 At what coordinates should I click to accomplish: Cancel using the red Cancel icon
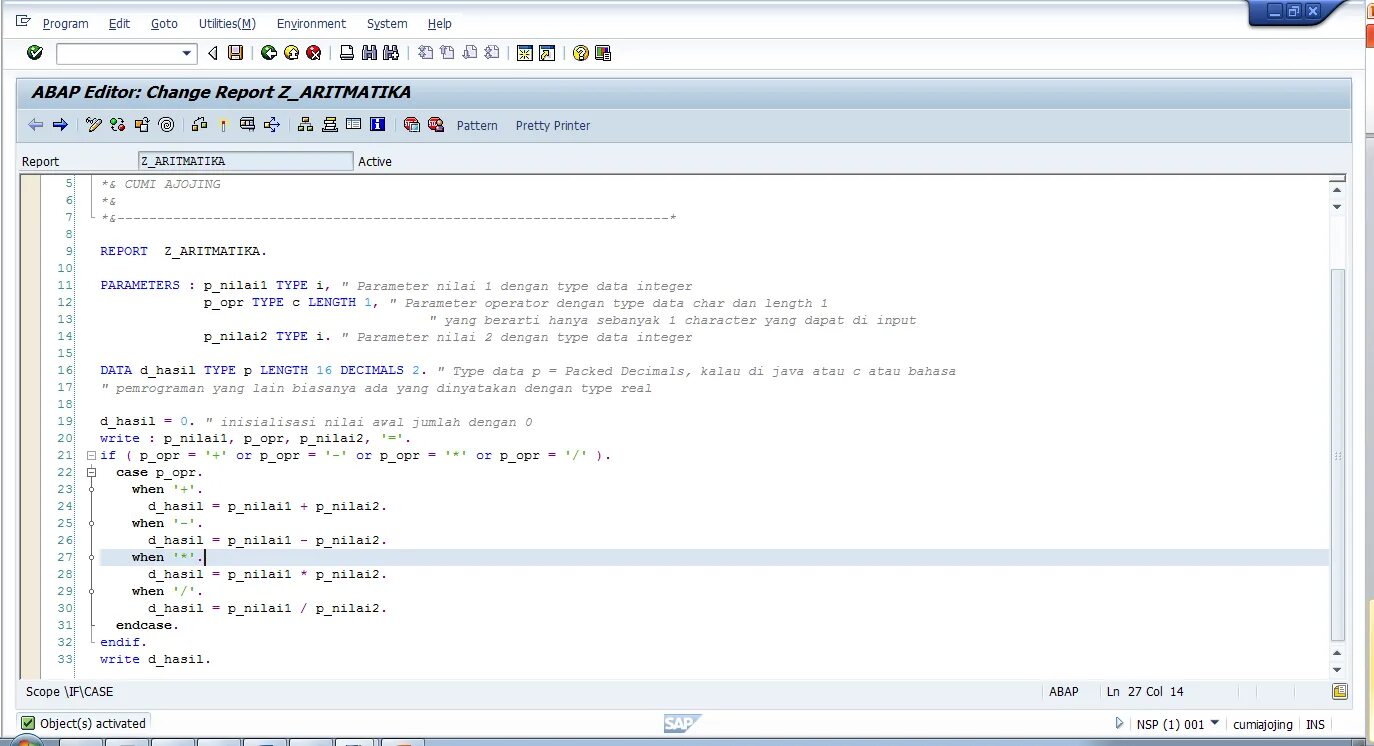[313, 53]
